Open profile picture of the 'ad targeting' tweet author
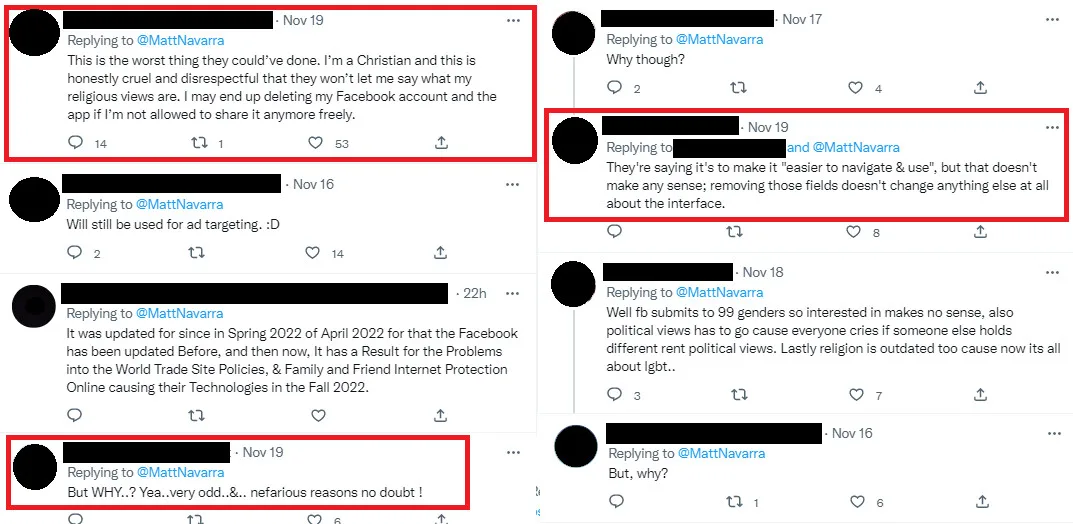 (34, 197)
